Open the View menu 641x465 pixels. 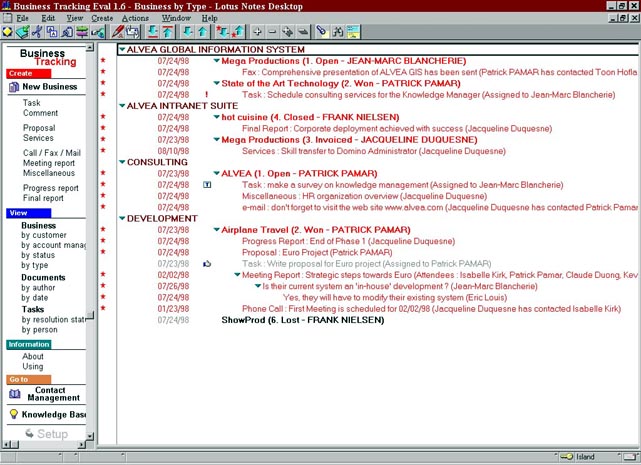pos(75,18)
